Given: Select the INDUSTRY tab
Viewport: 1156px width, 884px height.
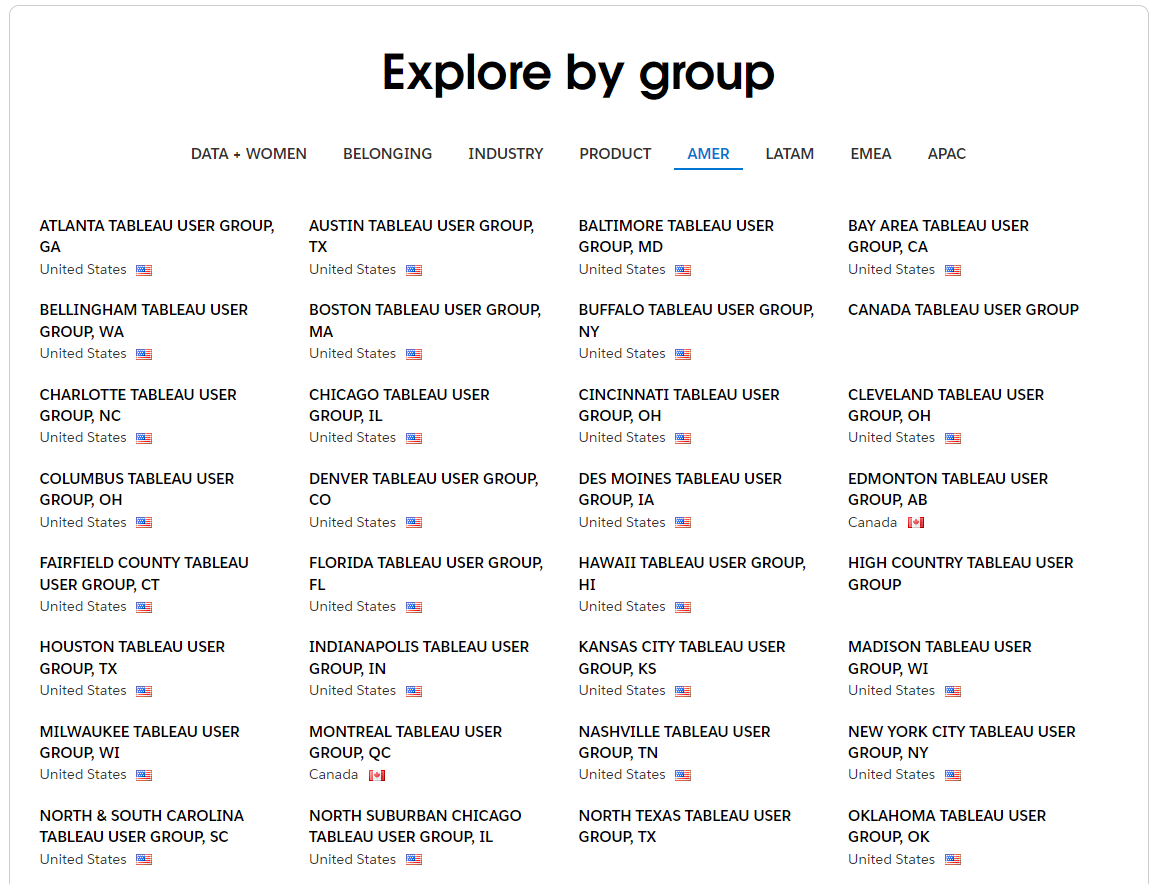Looking at the screenshot, I should (505, 154).
